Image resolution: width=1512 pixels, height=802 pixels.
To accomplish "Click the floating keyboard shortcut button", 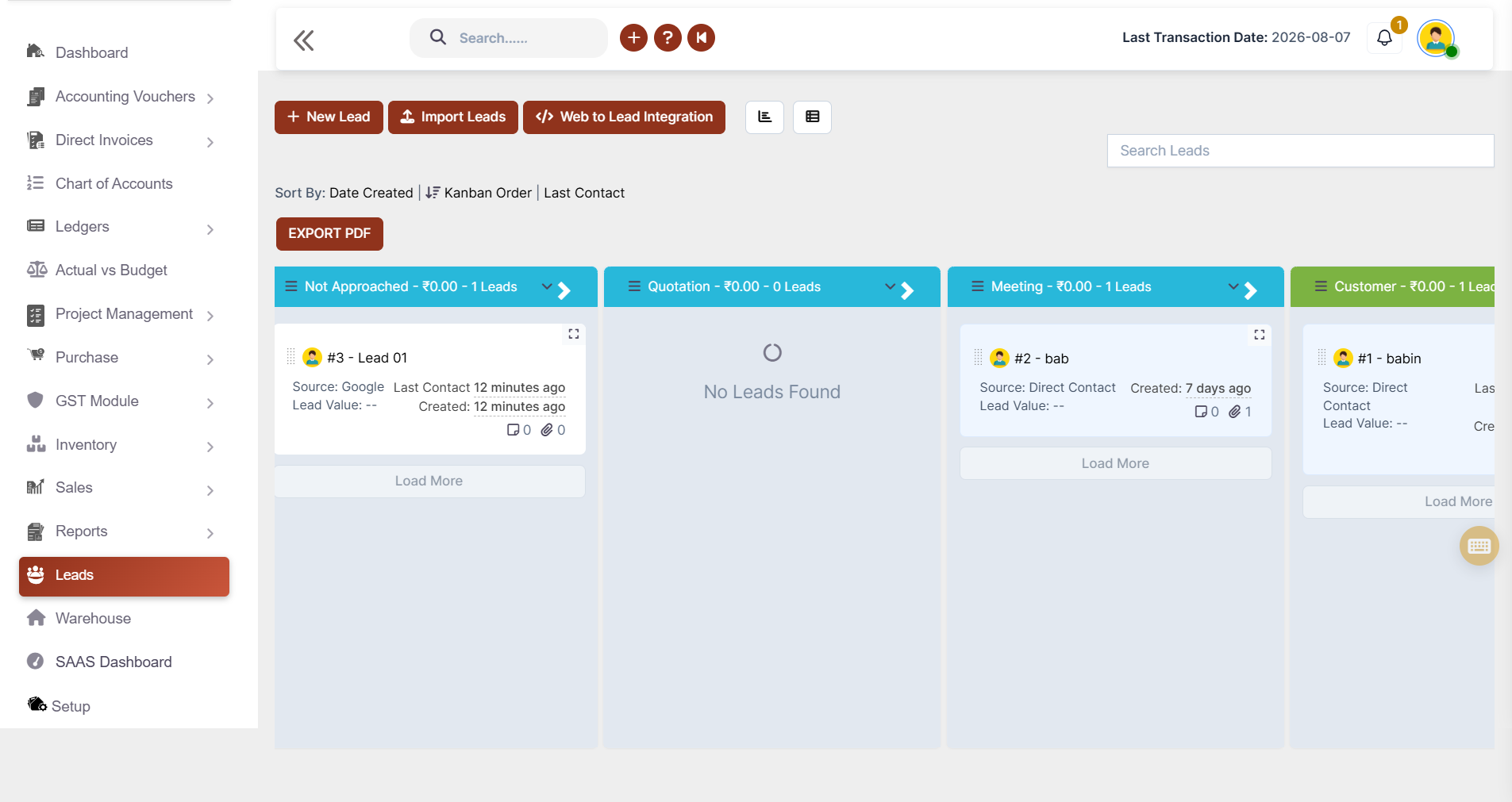I will pyautogui.click(x=1479, y=546).
